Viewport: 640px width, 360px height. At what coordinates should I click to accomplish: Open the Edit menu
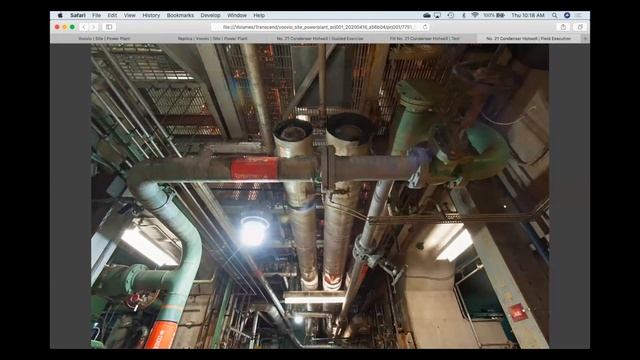112,15
